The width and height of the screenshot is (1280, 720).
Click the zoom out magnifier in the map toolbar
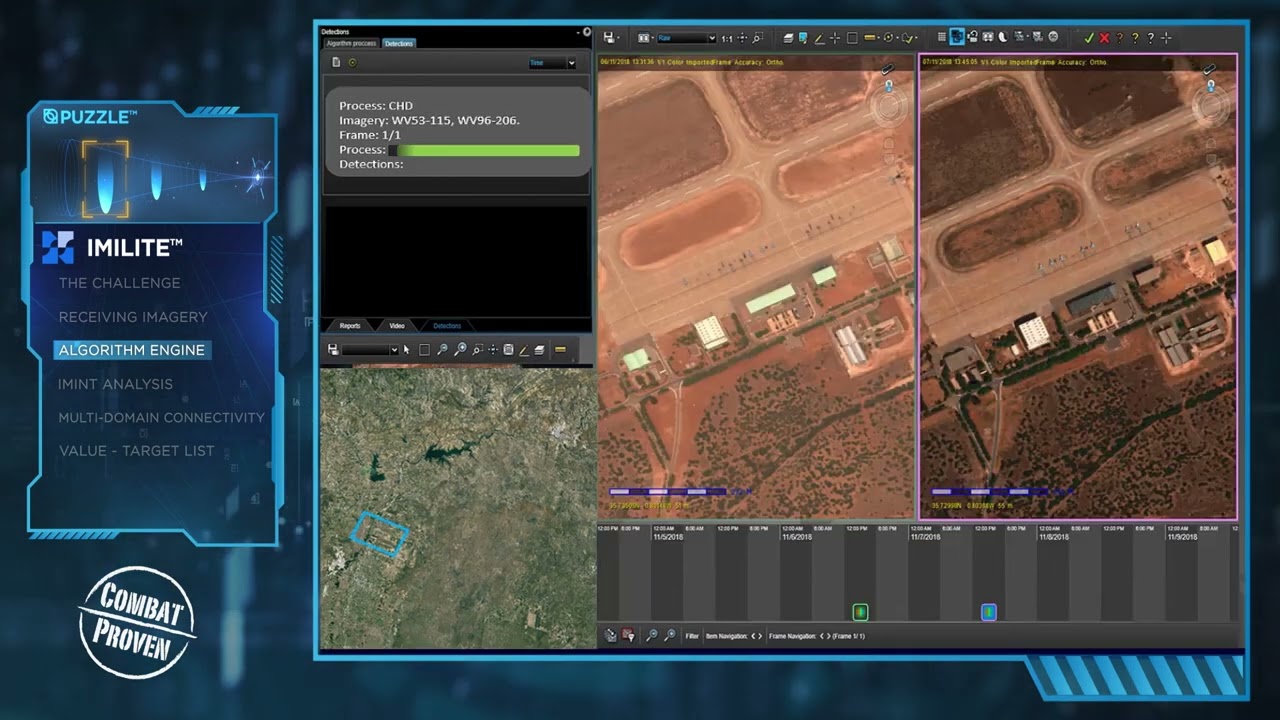[442, 350]
